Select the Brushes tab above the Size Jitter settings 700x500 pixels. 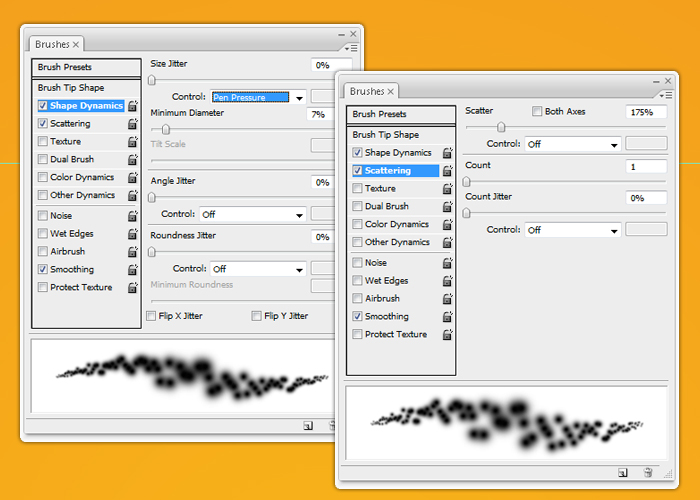[57, 45]
